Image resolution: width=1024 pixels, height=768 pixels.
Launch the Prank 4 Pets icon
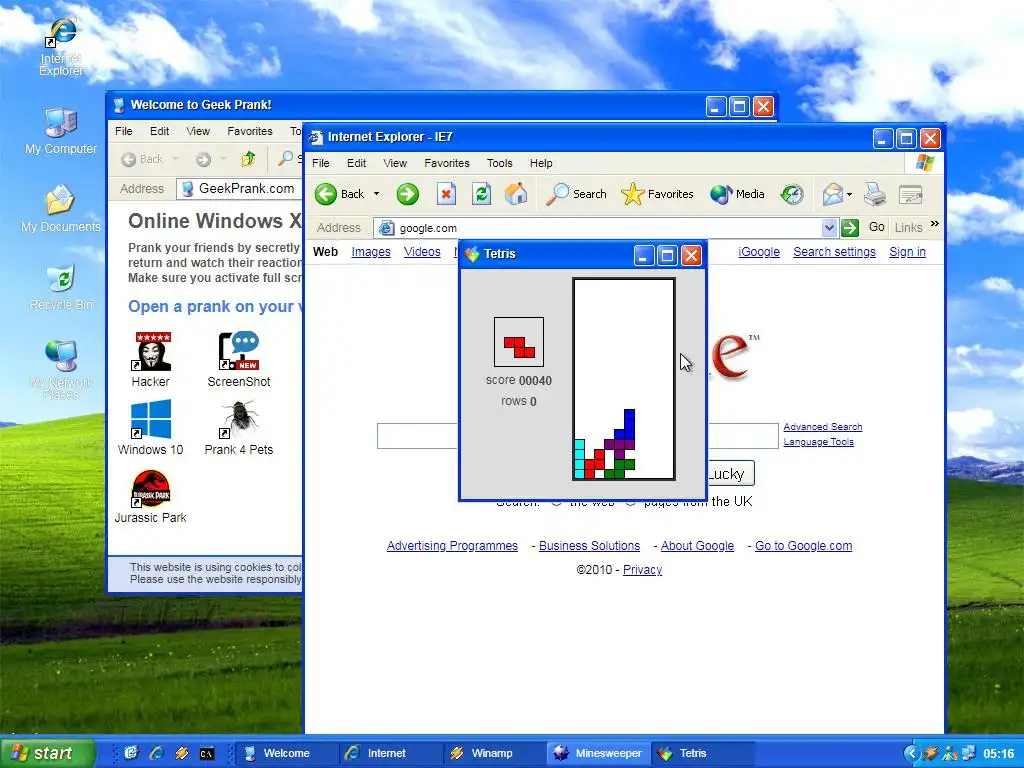[x=238, y=427]
